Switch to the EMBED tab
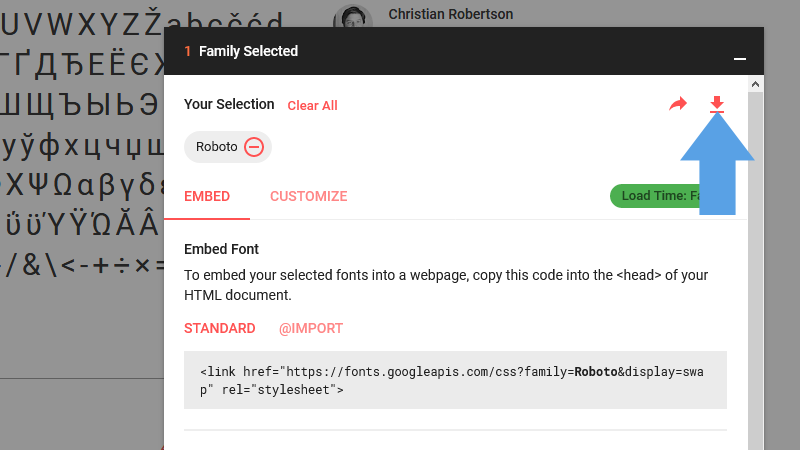 [x=207, y=196]
